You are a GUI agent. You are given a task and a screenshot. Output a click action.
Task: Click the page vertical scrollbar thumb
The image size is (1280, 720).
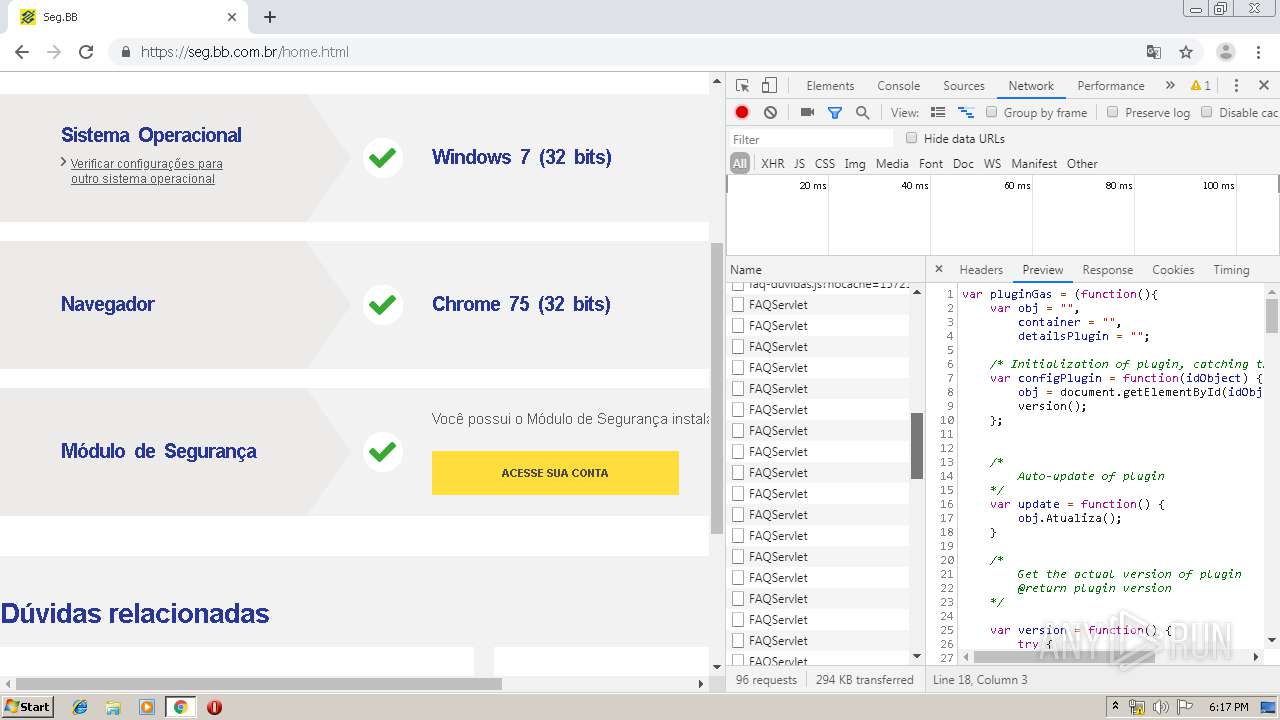point(716,388)
